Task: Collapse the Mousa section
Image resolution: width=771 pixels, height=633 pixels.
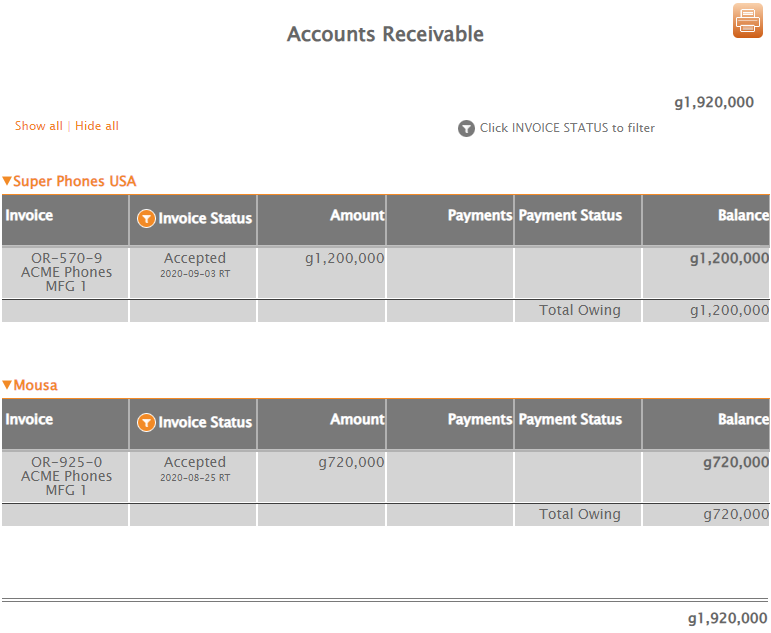Action: (7, 385)
